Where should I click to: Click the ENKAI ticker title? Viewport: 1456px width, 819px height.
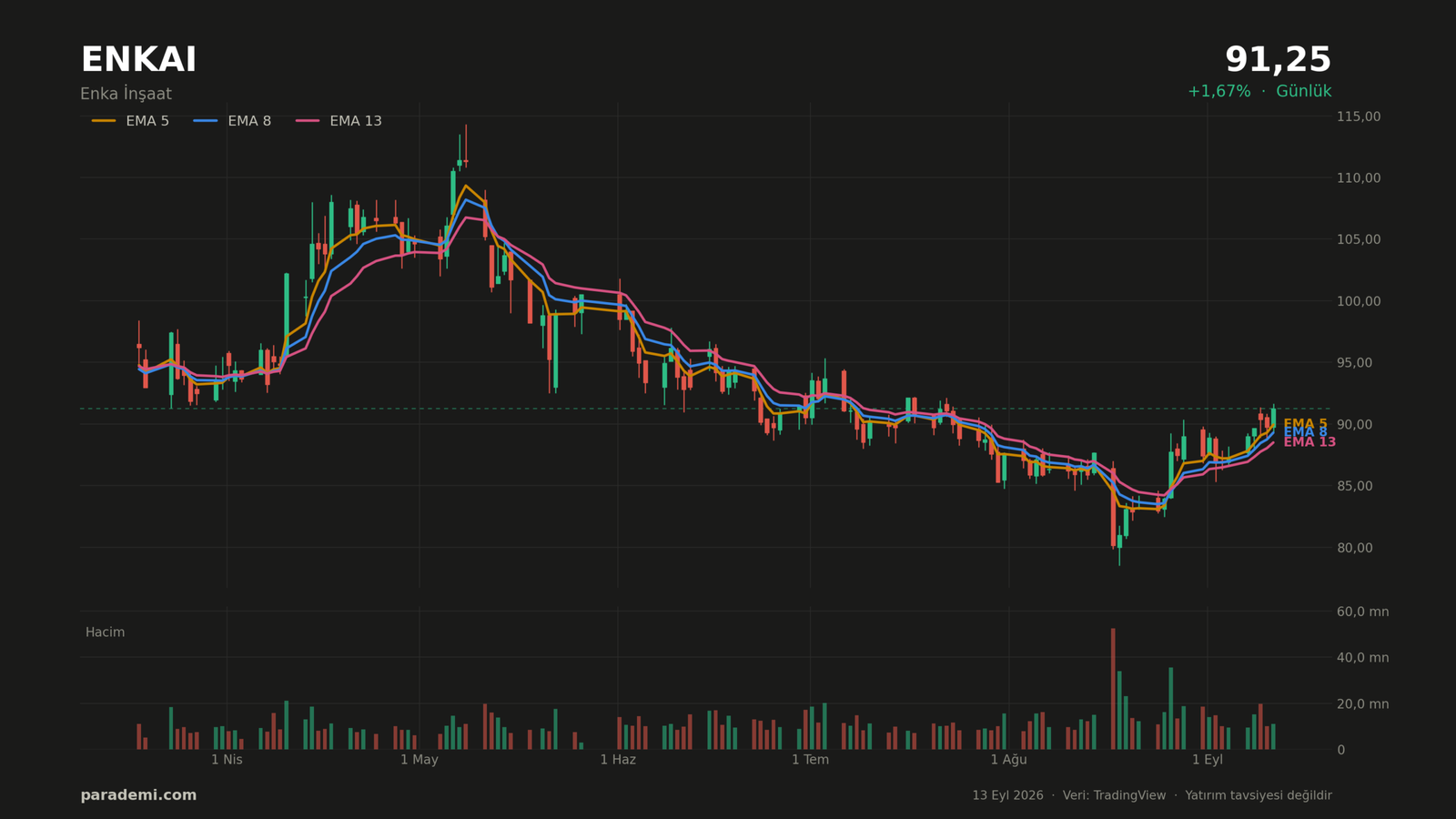[x=138, y=60]
